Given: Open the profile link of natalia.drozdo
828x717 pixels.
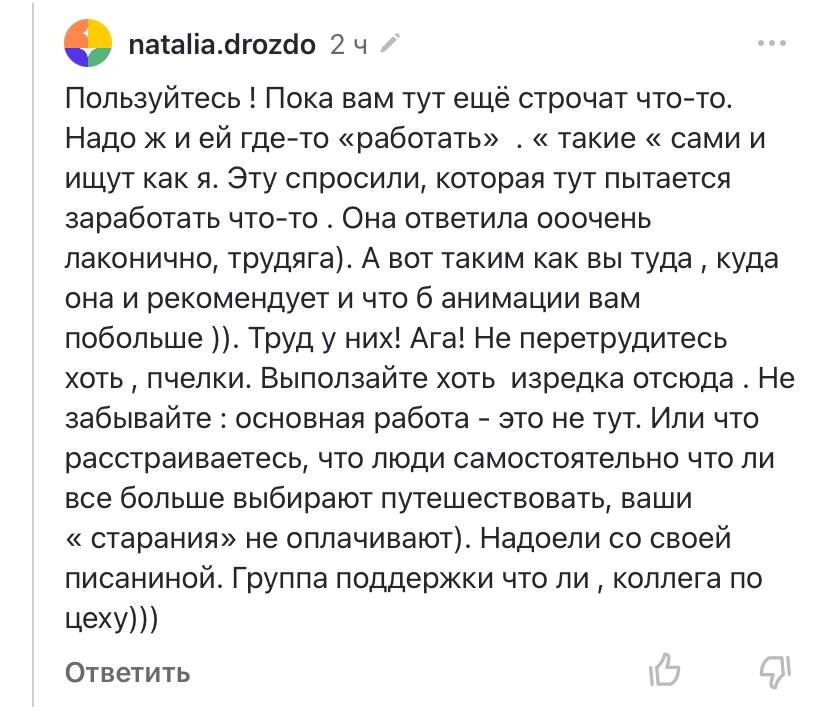Looking at the screenshot, I should coord(222,41).
